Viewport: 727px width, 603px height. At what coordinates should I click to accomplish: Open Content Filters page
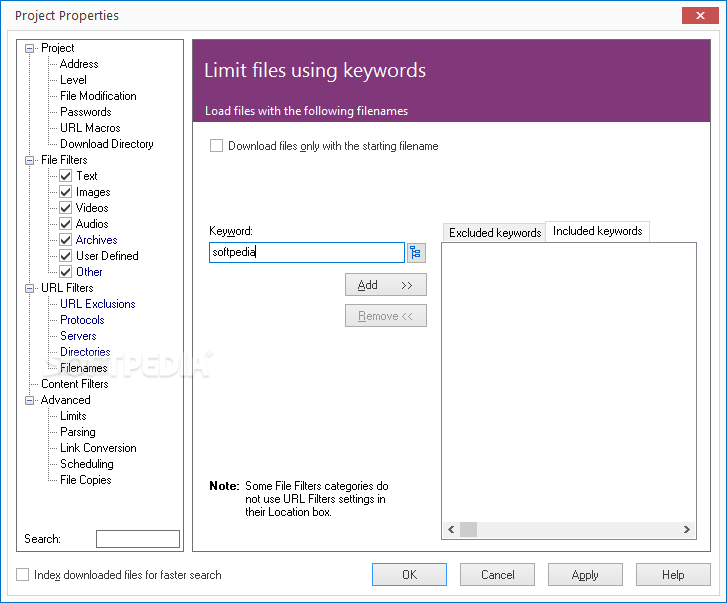[75, 384]
